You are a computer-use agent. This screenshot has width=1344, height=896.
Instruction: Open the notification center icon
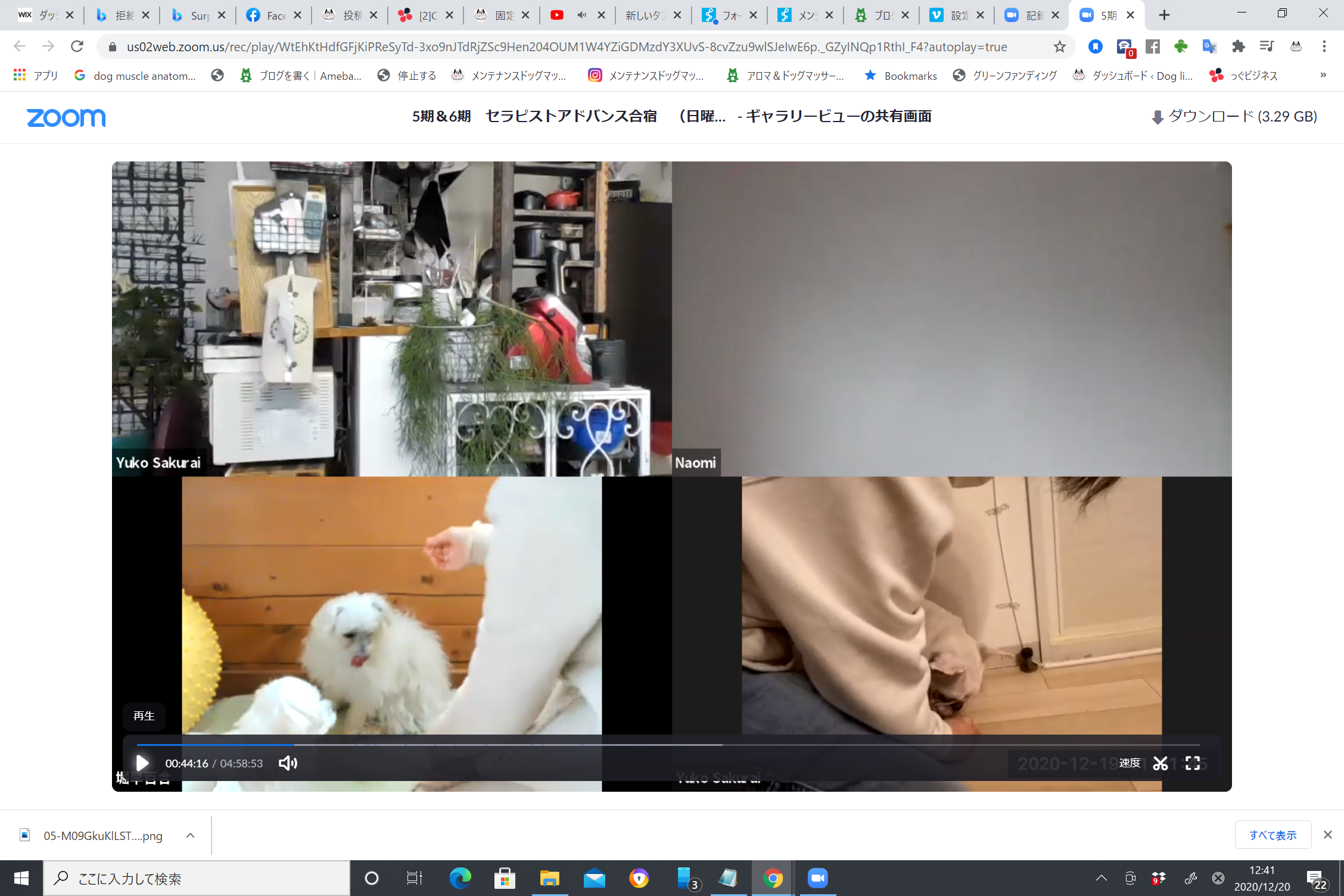1317,878
